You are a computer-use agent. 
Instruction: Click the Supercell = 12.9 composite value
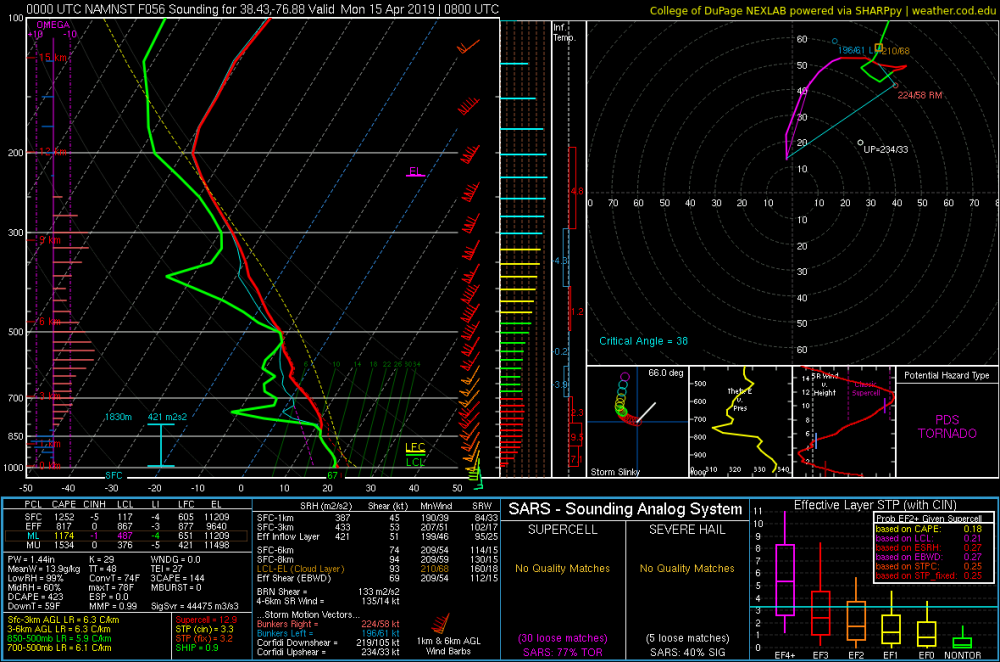pyautogui.click(x=206, y=619)
